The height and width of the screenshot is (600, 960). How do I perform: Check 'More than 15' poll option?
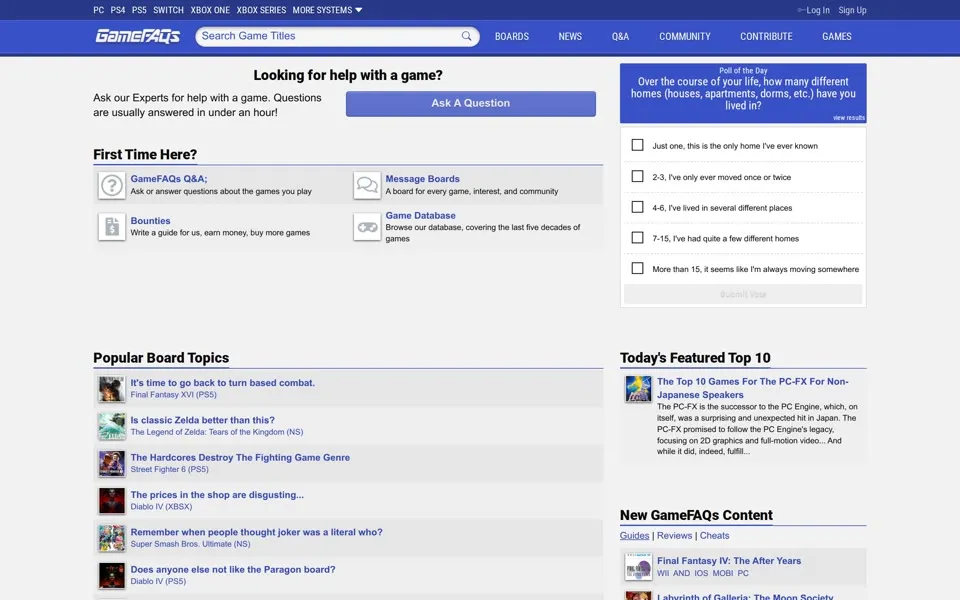pyautogui.click(x=637, y=268)
